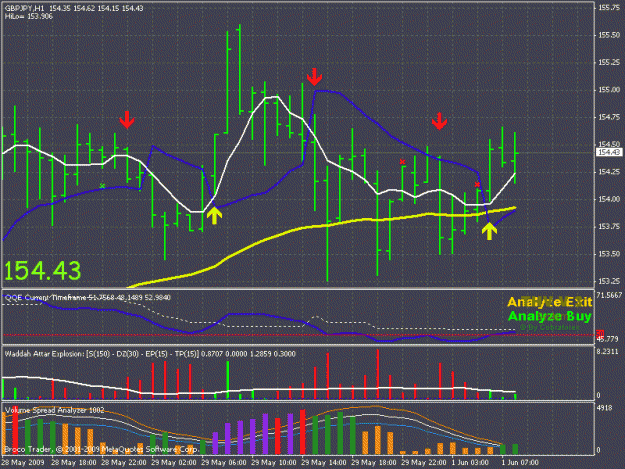The width and height of the screenshot is (625, 469).
Task: Click the yellow up arrow near 1 Jun 03:00
Action: pyautogui.click(x=489, y=231)
